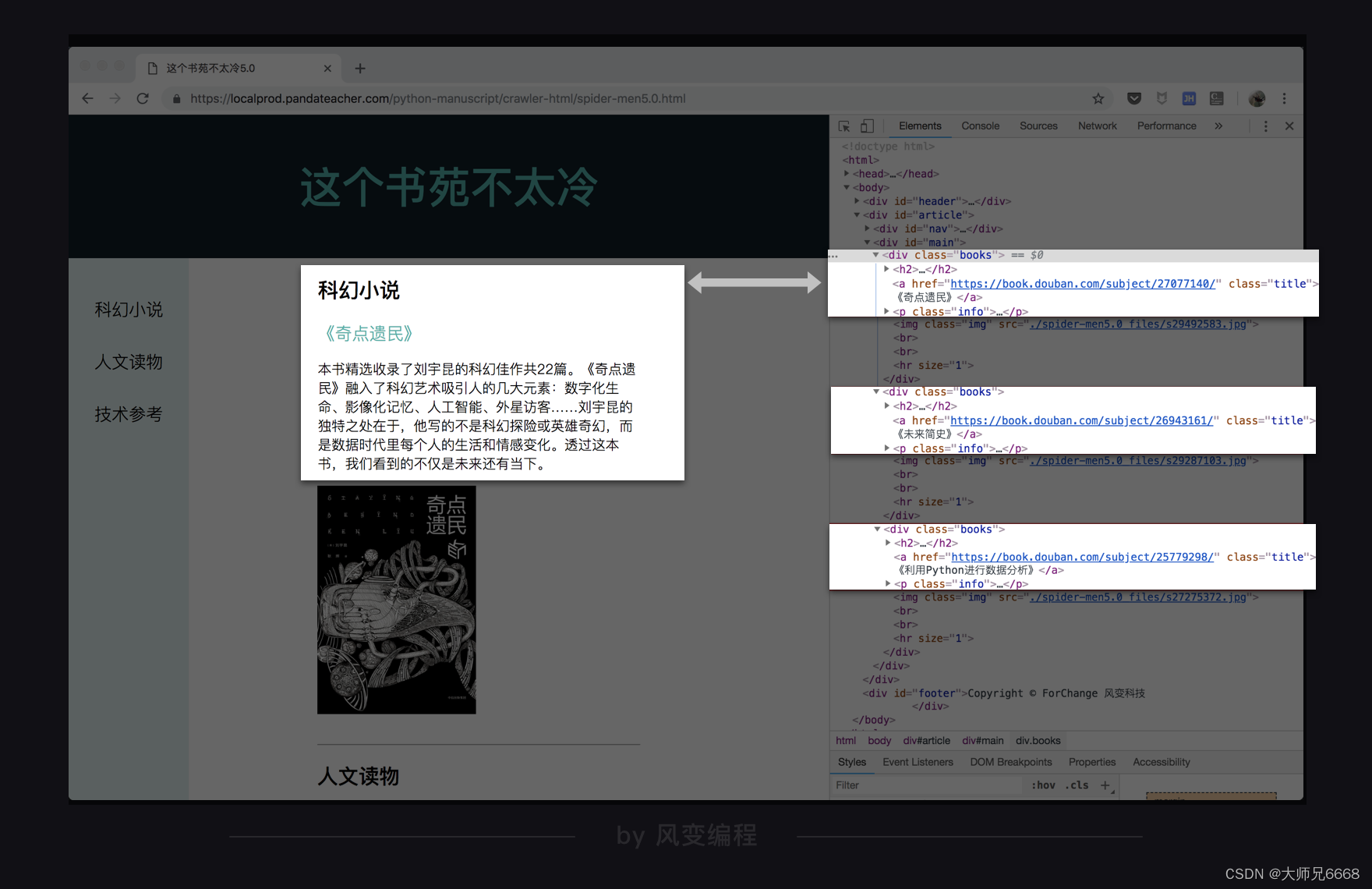1372x889 pixels.
Task: Open the Network tab
Action: pos(1097,126)
